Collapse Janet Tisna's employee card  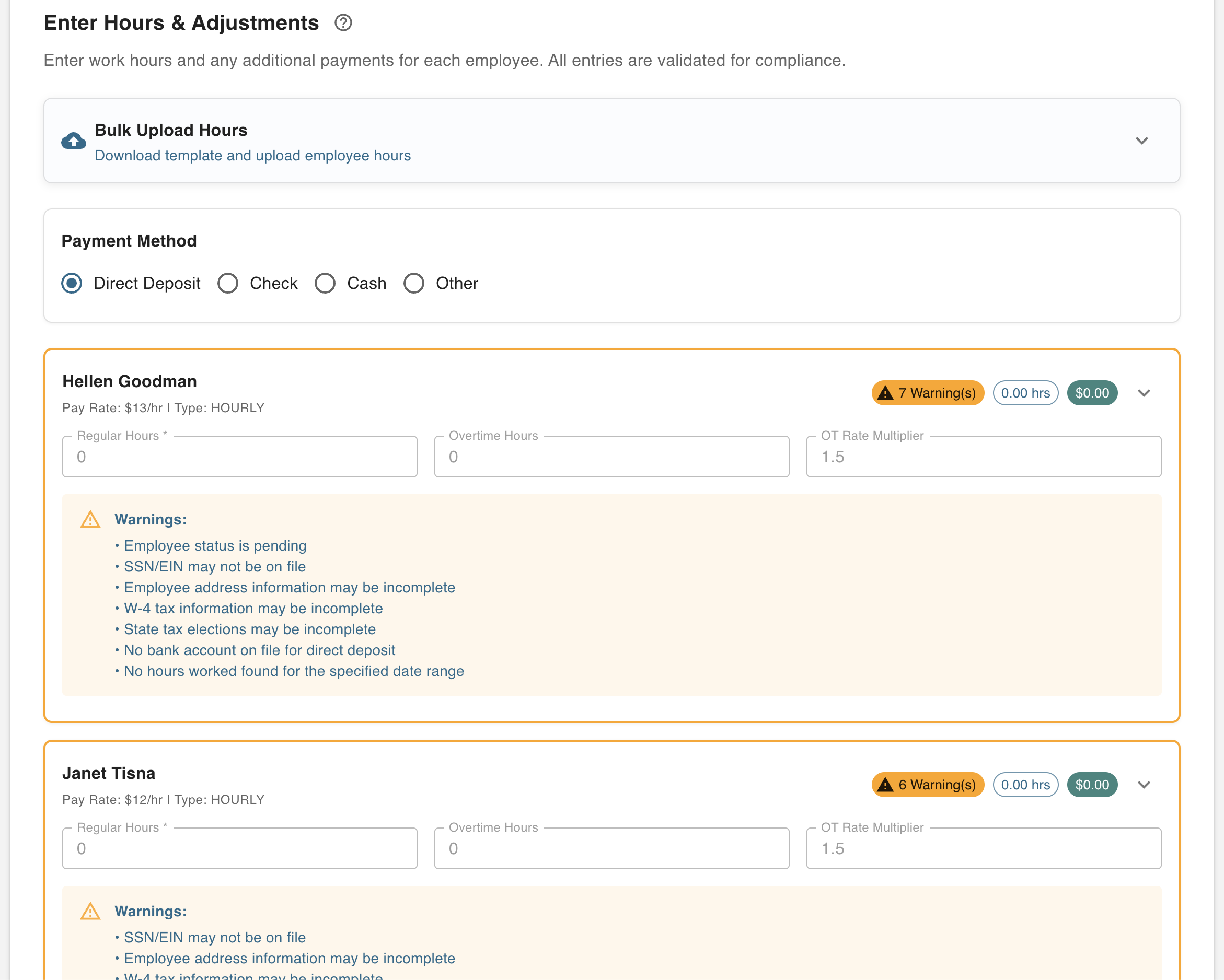(1145, 784)
